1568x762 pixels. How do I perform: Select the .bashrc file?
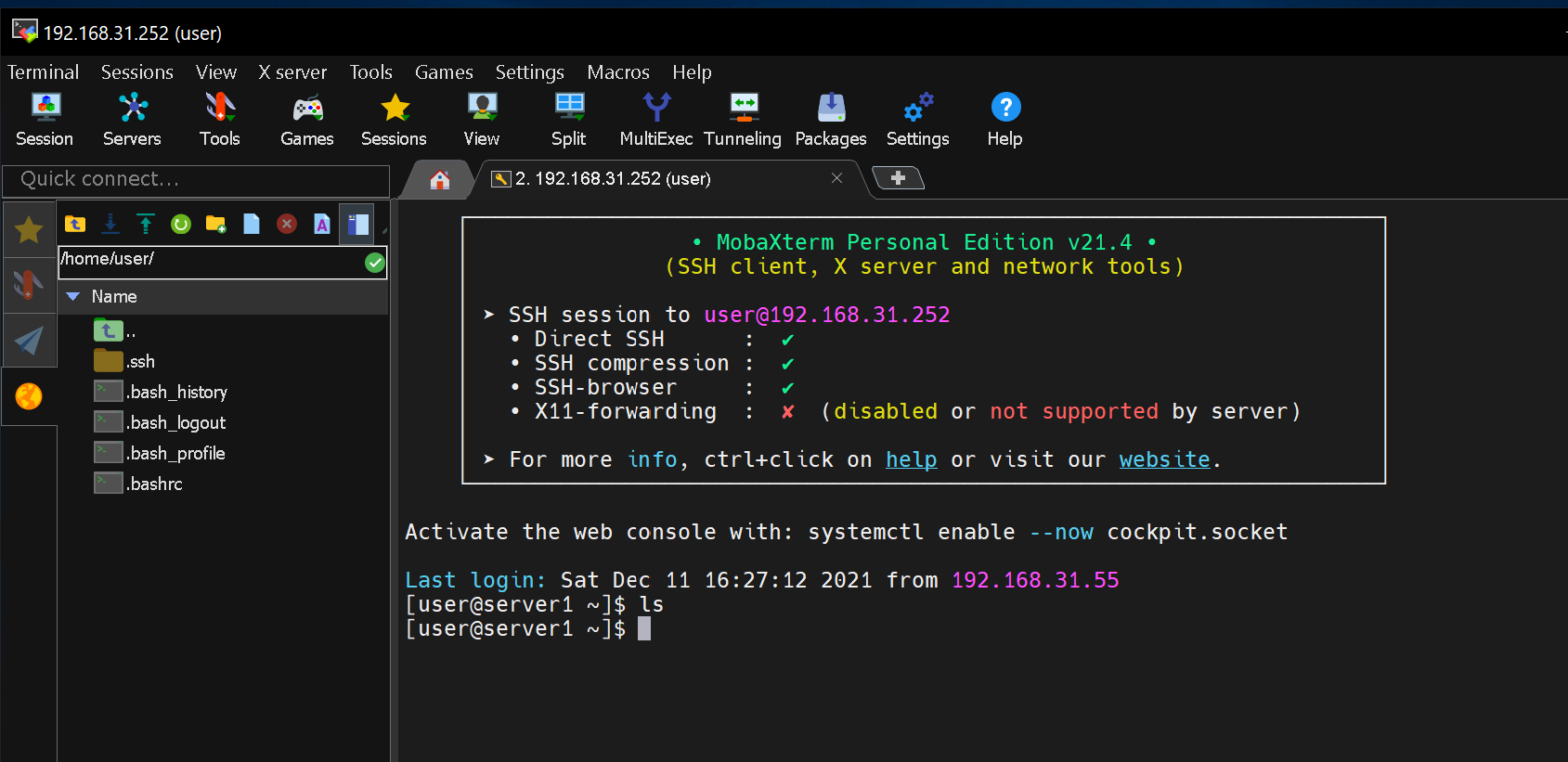pyautogui.click(x=138, y=484)
